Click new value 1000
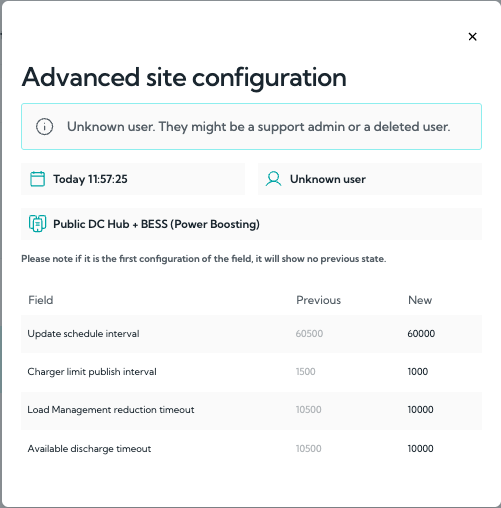Viewport: 501px width, 508px height. pos(418,372)
